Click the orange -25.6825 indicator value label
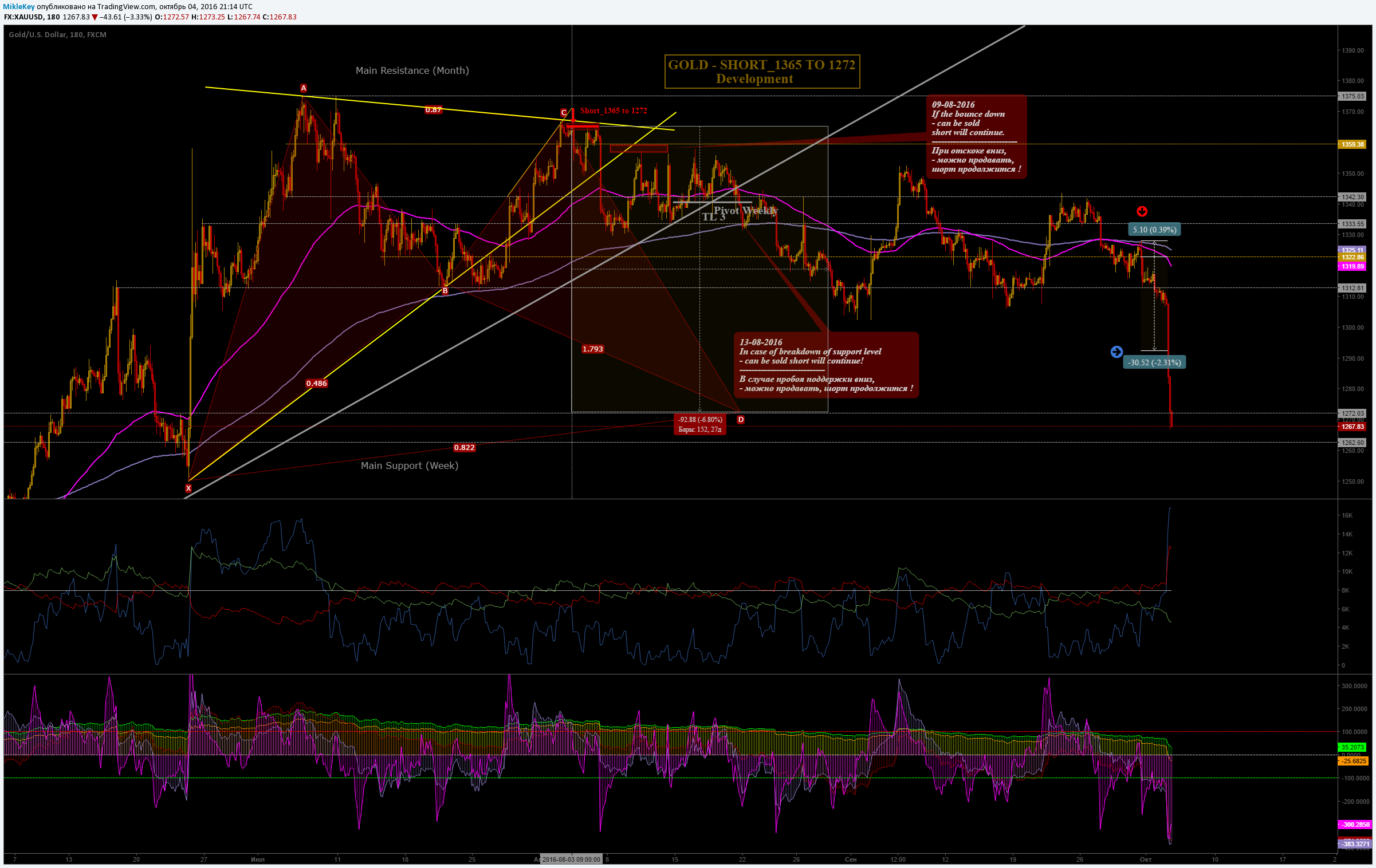The image size is (1376, 868). pos(1354,761)
